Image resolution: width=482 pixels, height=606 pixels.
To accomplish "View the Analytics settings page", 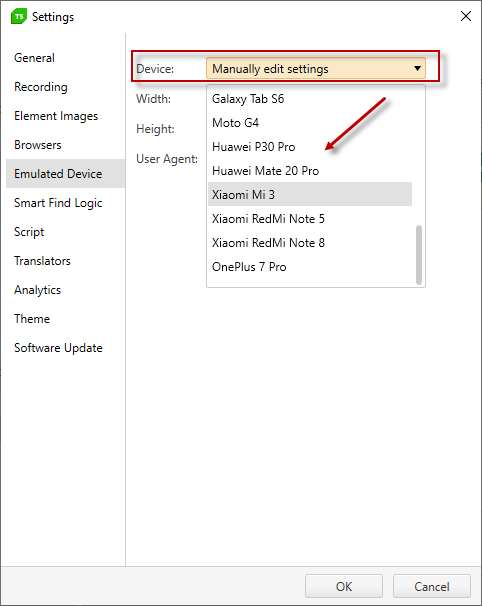I will click(65, 289).
